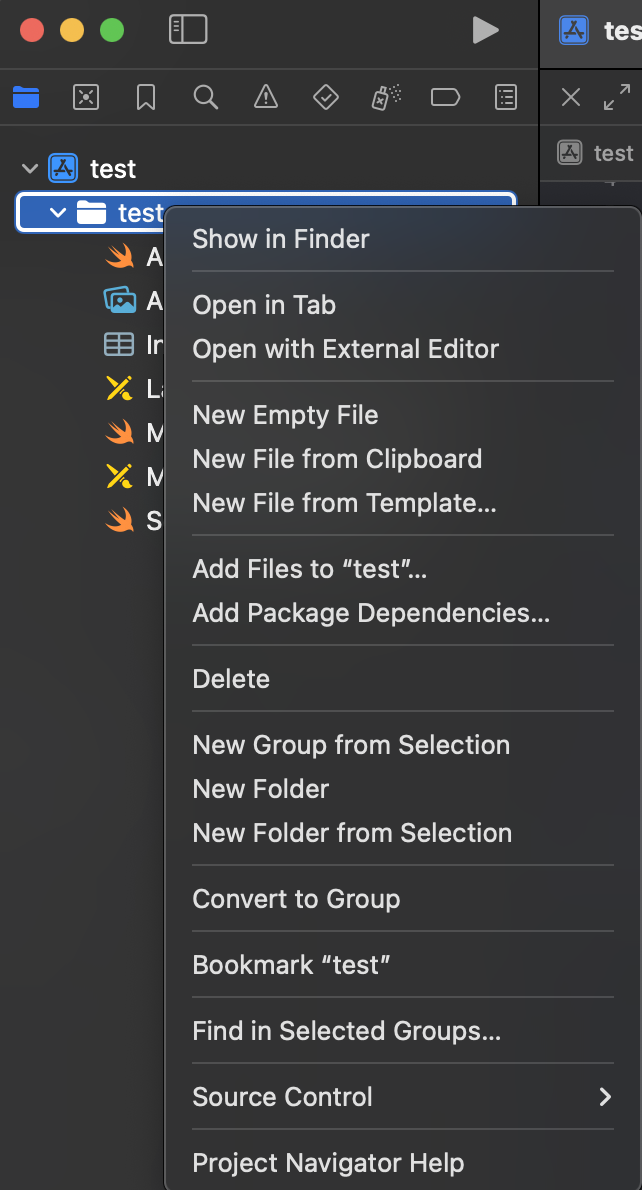The image size is (642, 1190).
Task: Click the editor expand arrows icon
Action: [617, 97]
